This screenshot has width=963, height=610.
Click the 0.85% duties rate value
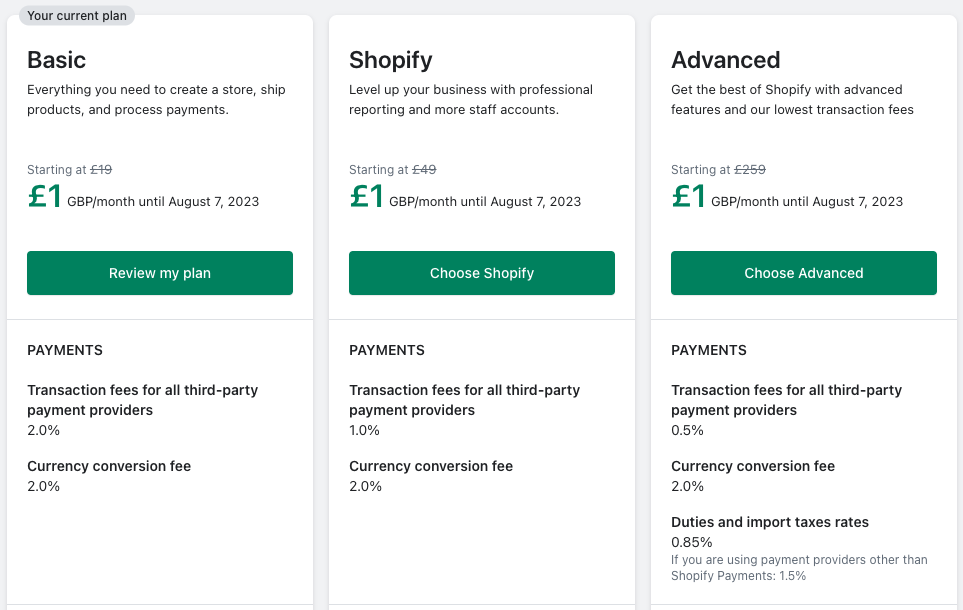coord(692,542)
